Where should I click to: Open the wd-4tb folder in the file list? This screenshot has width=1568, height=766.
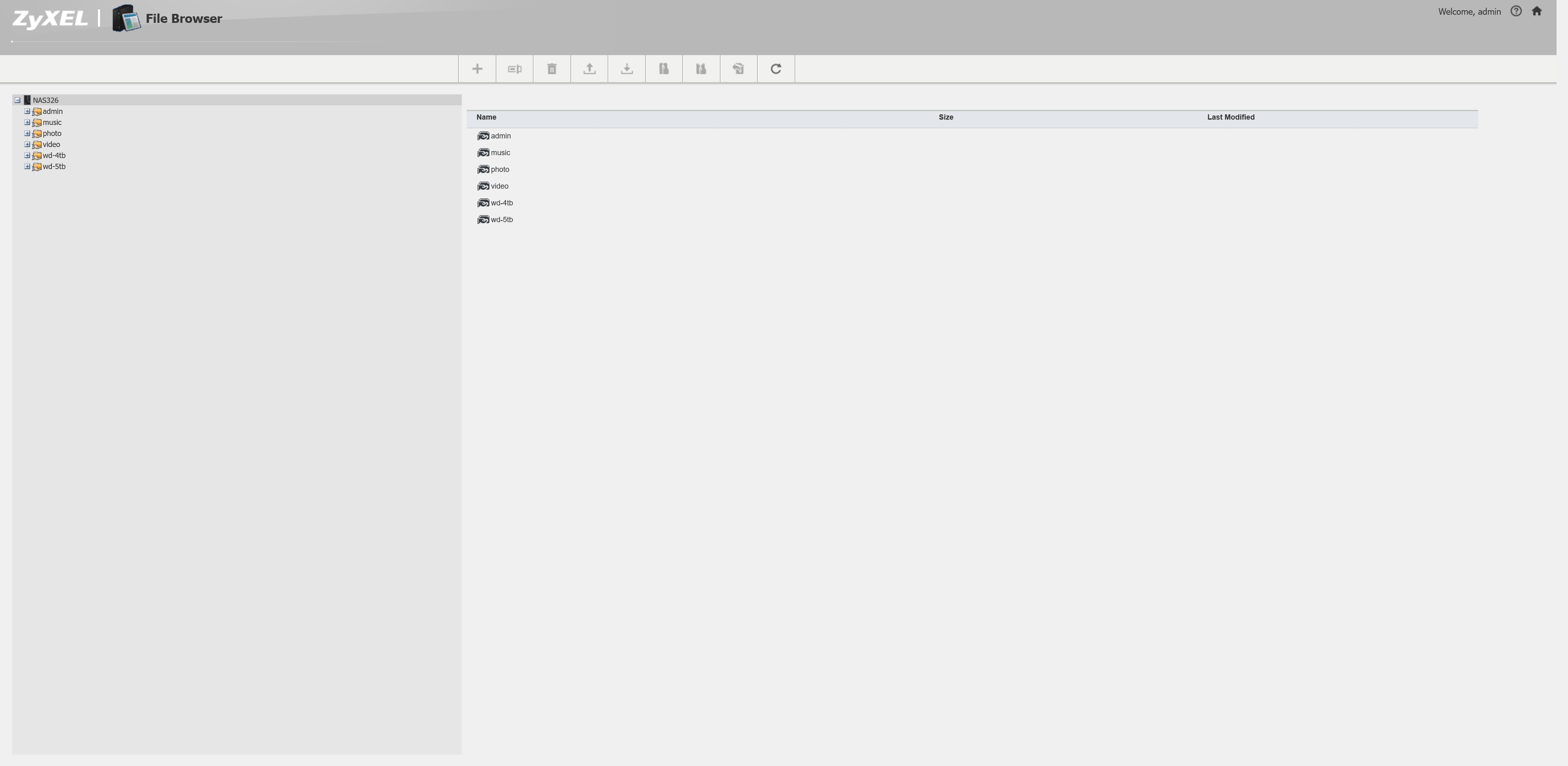click(501, 203)
